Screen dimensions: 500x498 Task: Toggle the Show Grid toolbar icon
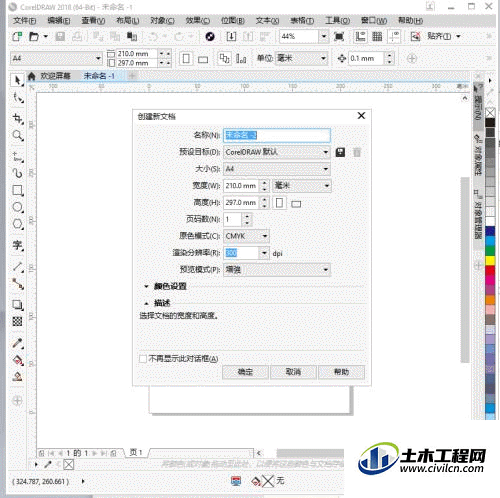pyautogui.click(x=377, y=36)
